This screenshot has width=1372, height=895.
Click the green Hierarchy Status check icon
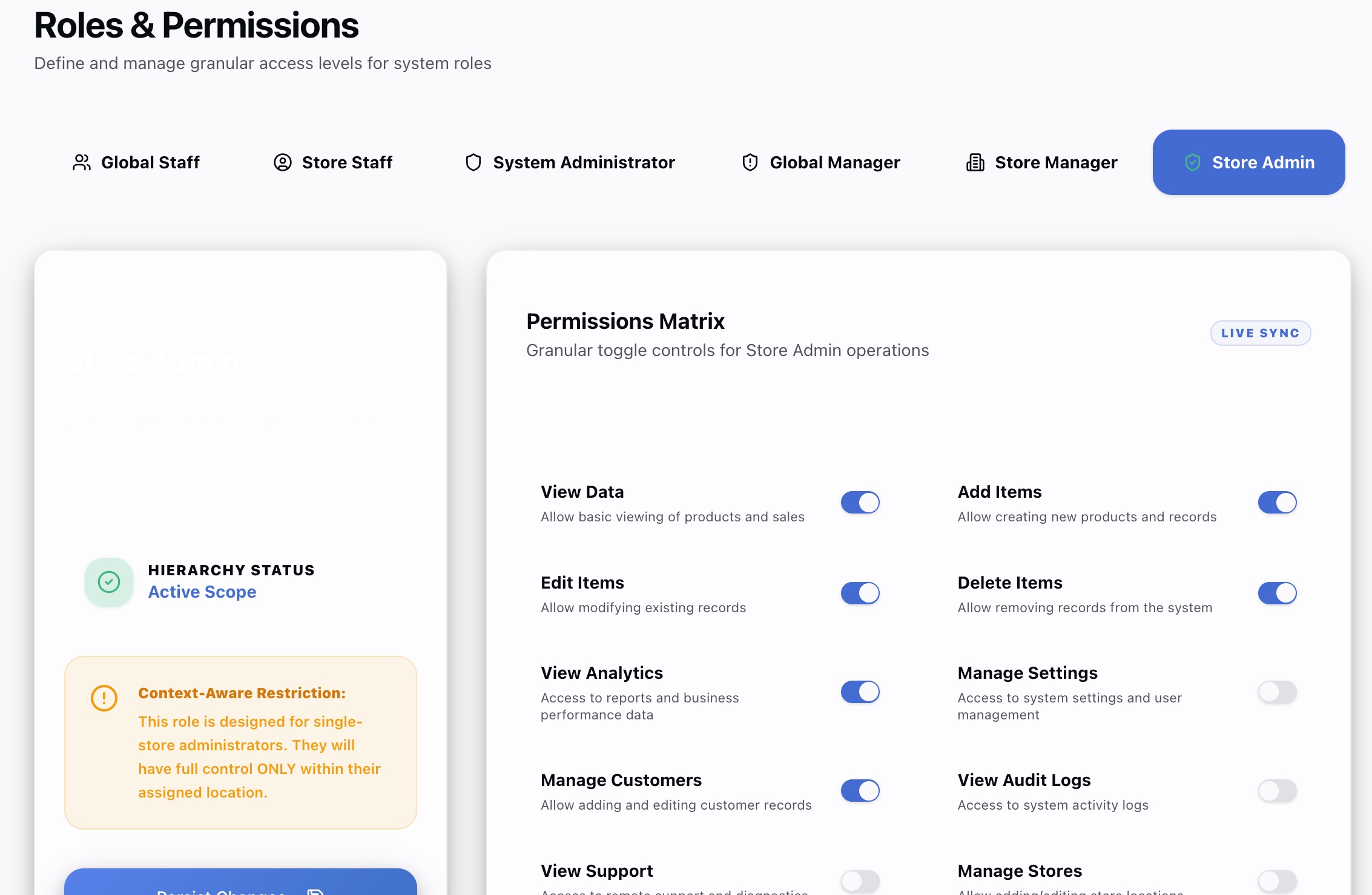click(108, 581)
